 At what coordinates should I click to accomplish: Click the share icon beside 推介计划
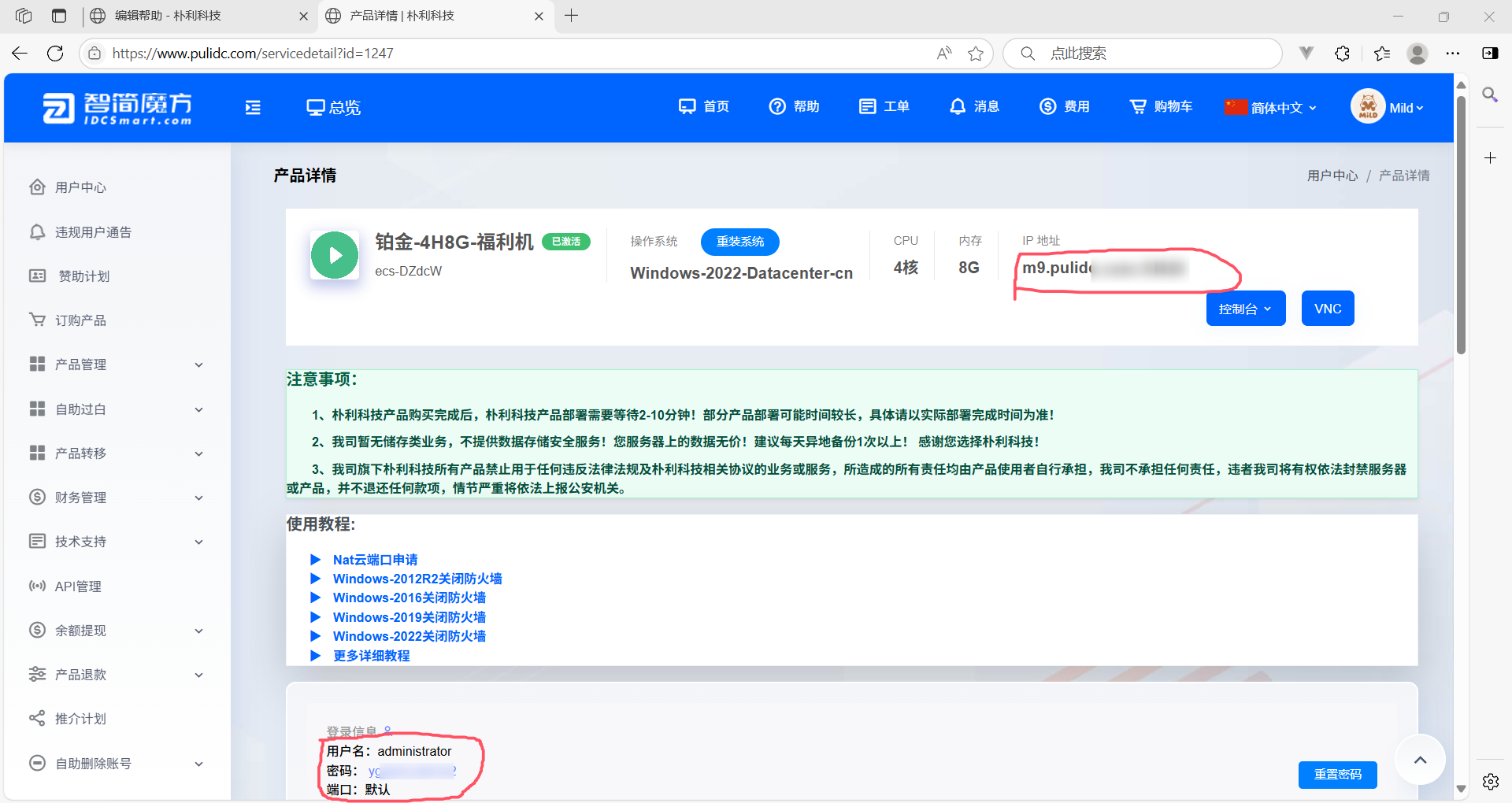(x=37, y=718)
